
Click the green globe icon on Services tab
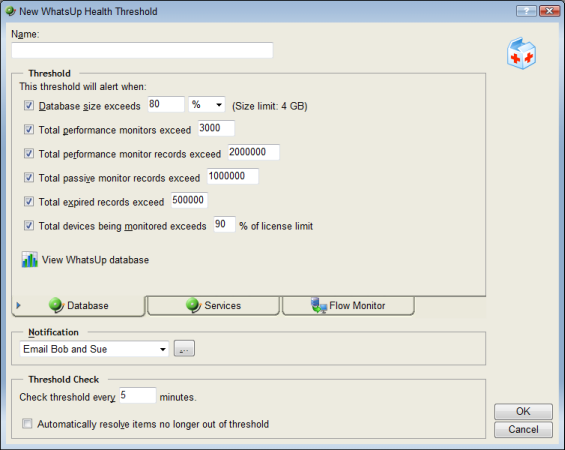point(193,305)
